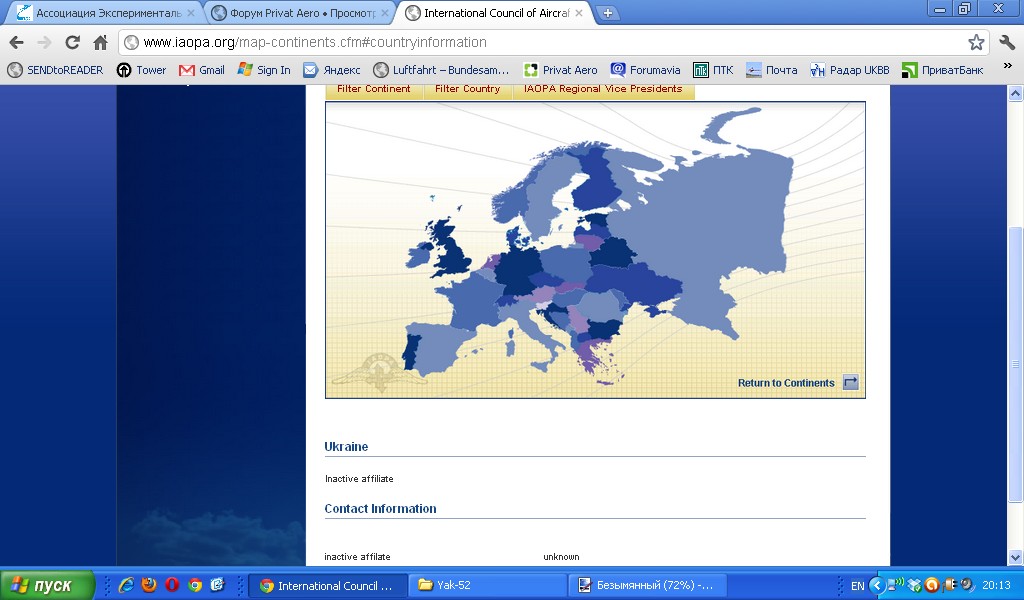Click the Return to Continents arrow icon
This screenshot has width=1024, height=600.
pos(850,383)
